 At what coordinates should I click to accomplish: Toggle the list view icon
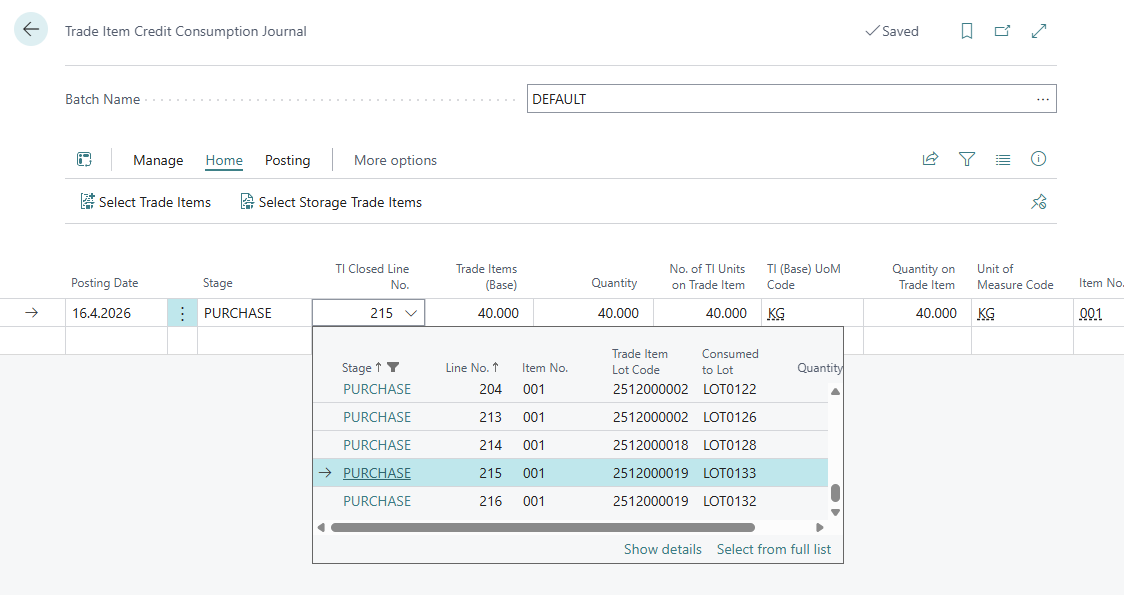(x=1003, y=159)
